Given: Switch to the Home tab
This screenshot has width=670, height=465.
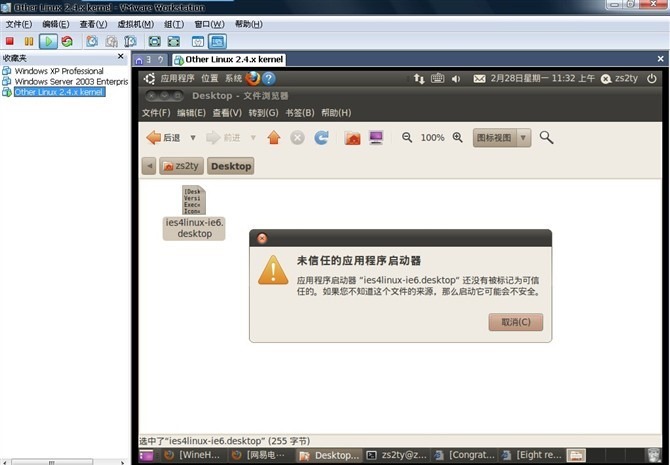Looking at the screenshot, I should pos(150,60).
